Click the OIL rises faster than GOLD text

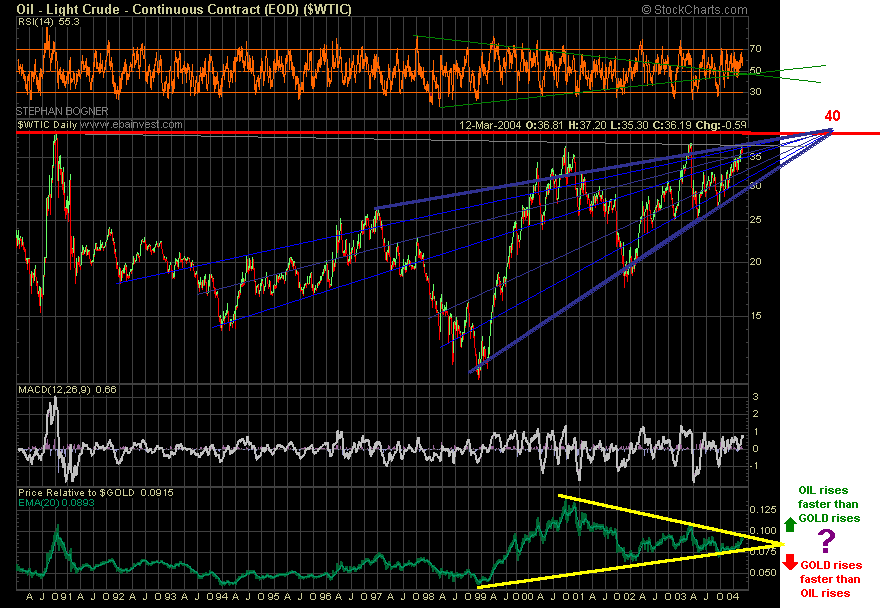(x=828, y=504)
